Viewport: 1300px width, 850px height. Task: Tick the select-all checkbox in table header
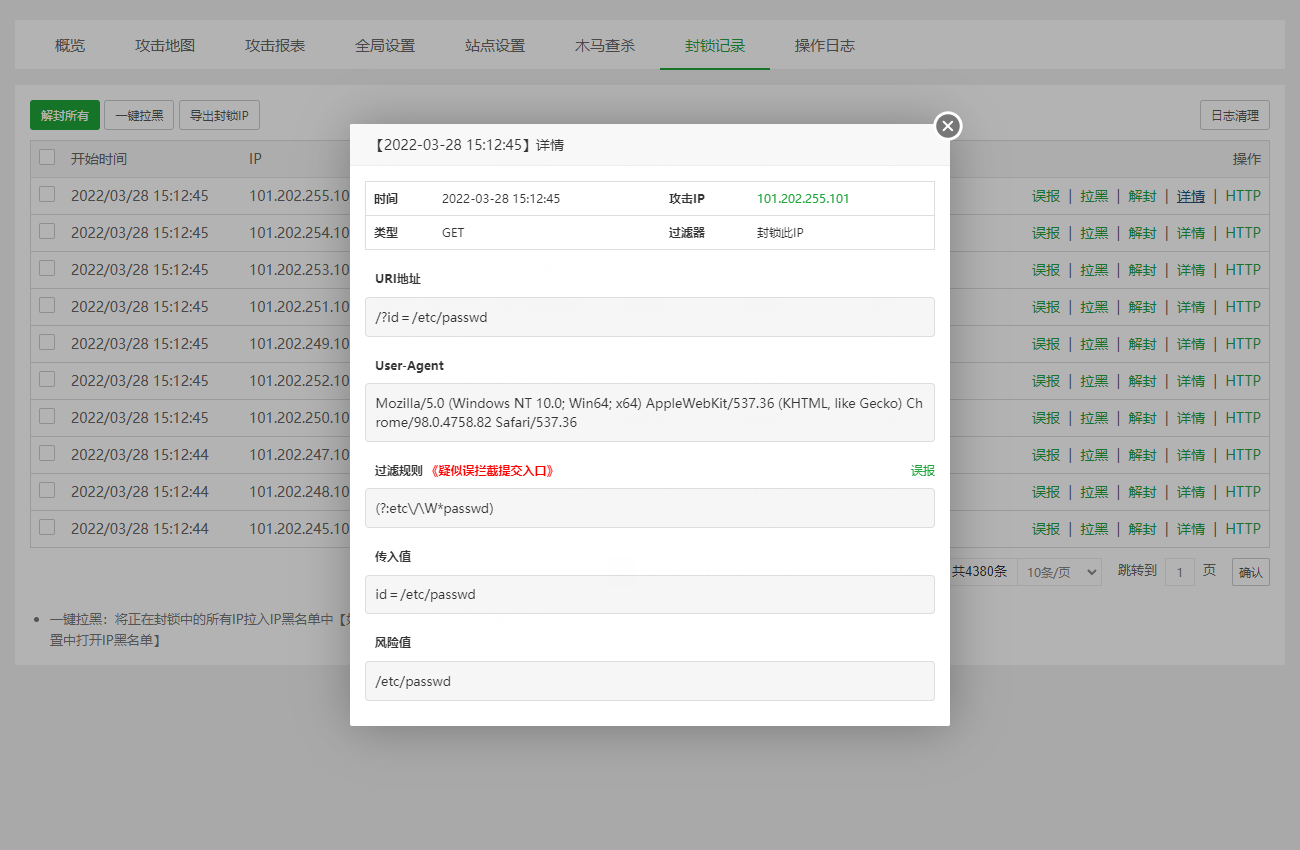click(x=47, y=157)
